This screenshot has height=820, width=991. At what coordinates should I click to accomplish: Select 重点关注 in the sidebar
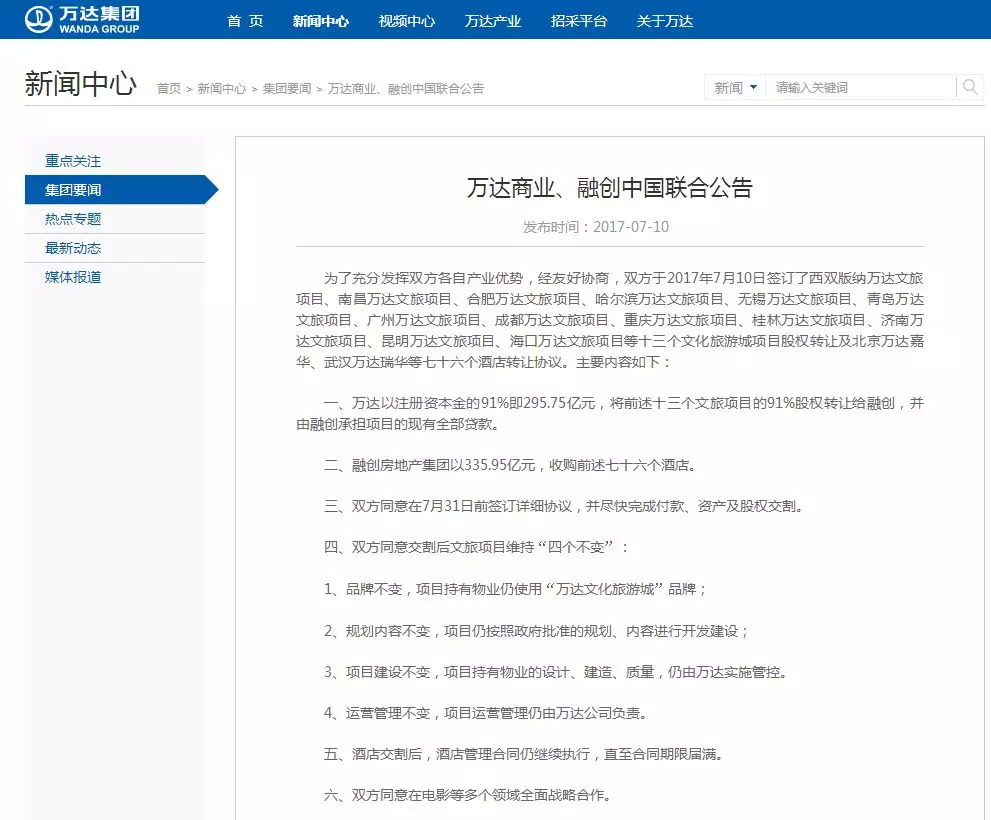click(73, 161)
